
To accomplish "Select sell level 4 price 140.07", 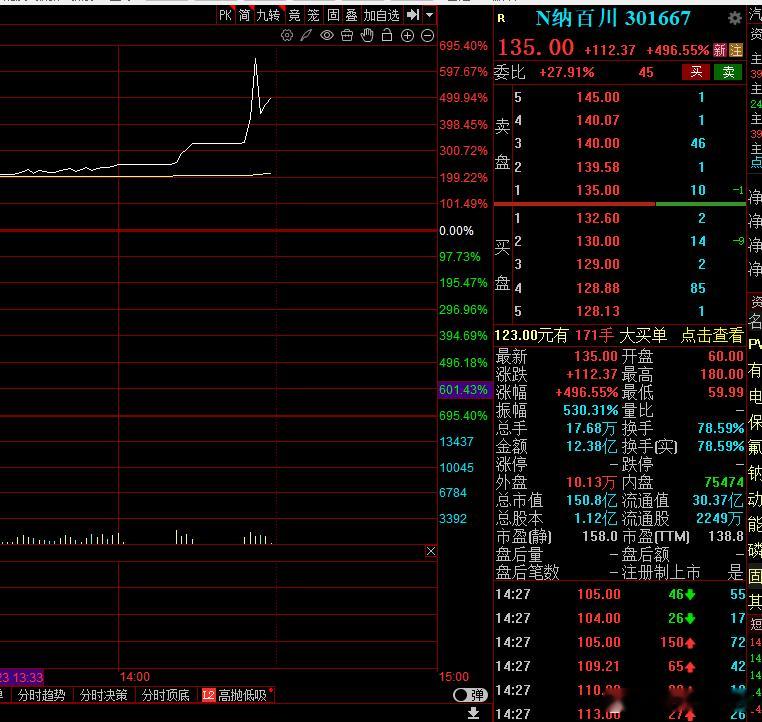I will (x=598, y=120).
